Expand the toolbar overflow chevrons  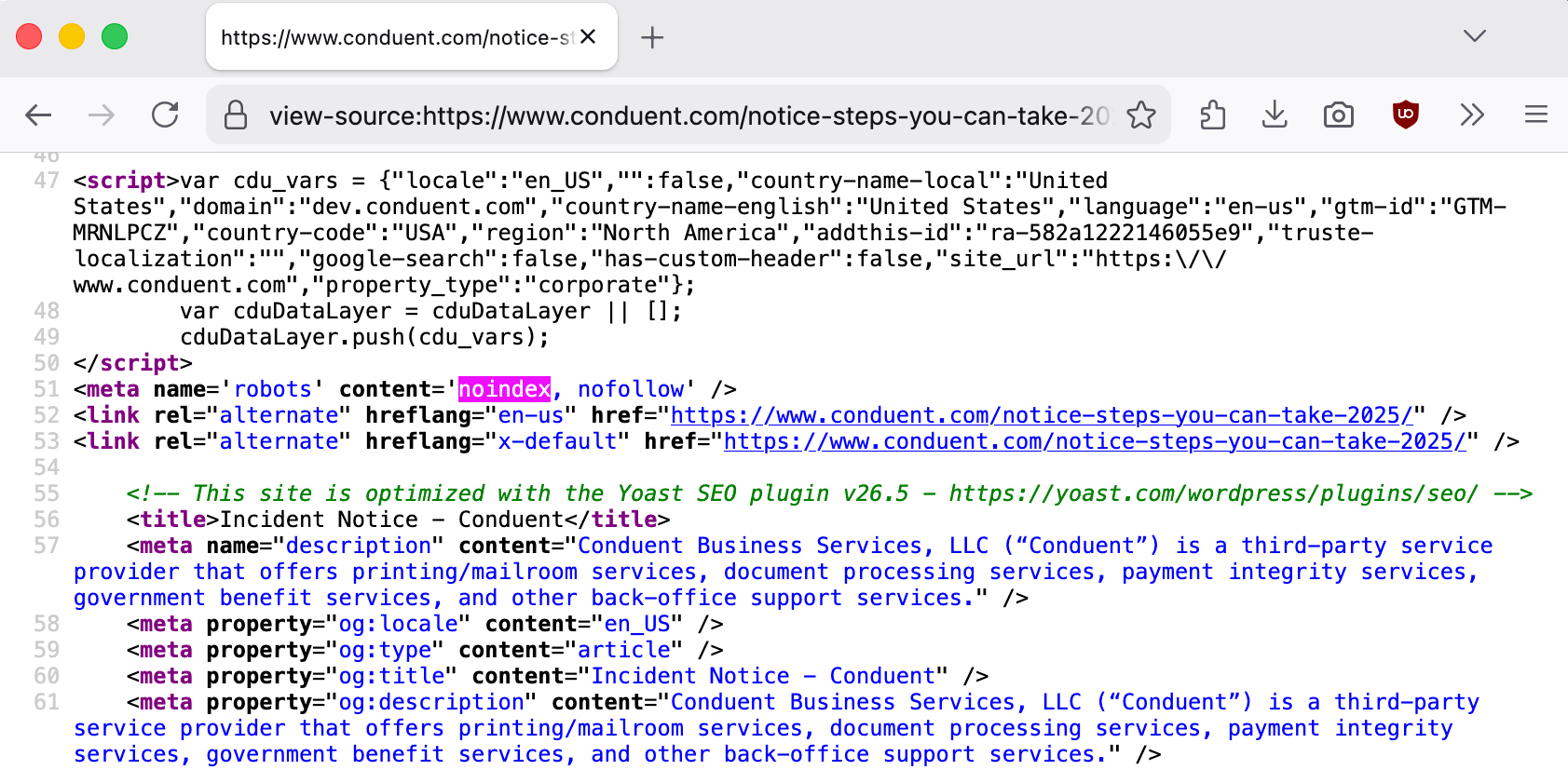[1472, 115]
